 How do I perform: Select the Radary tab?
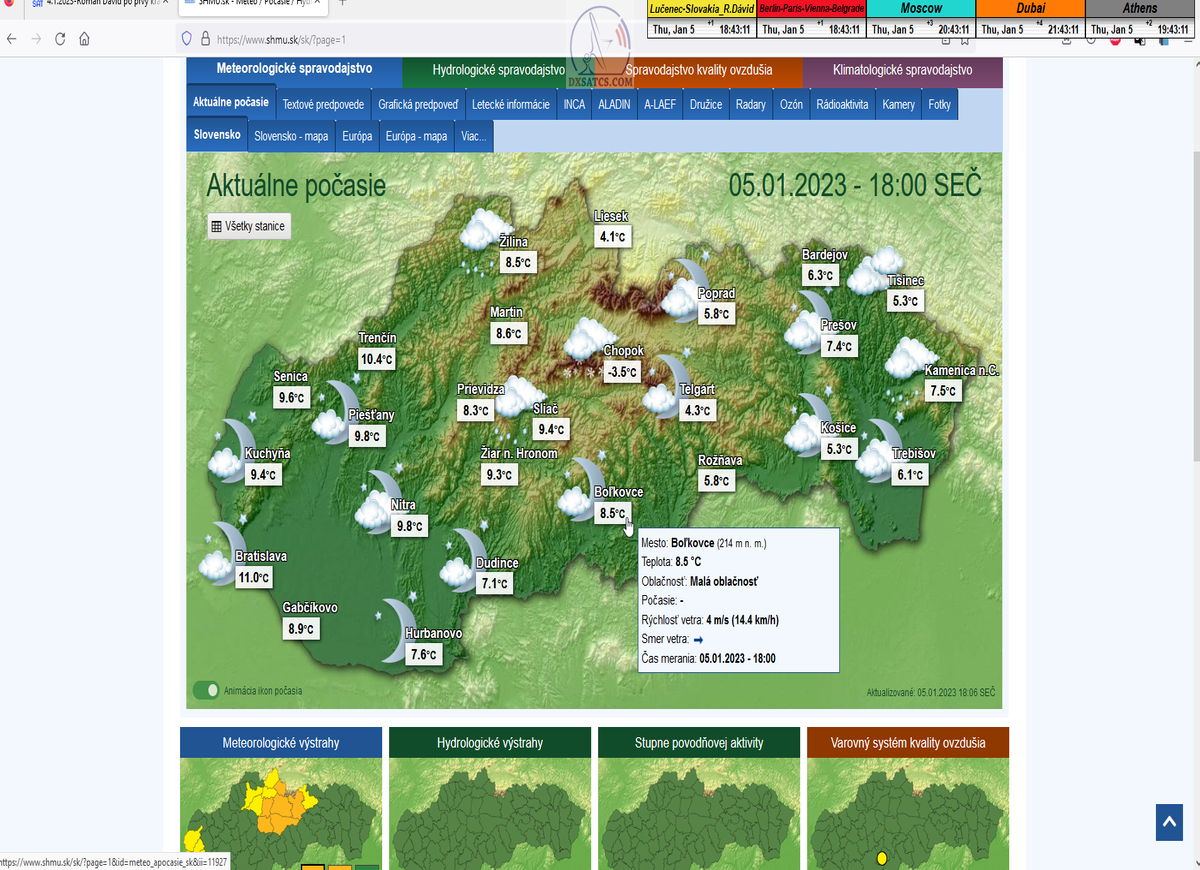[751, 104]
